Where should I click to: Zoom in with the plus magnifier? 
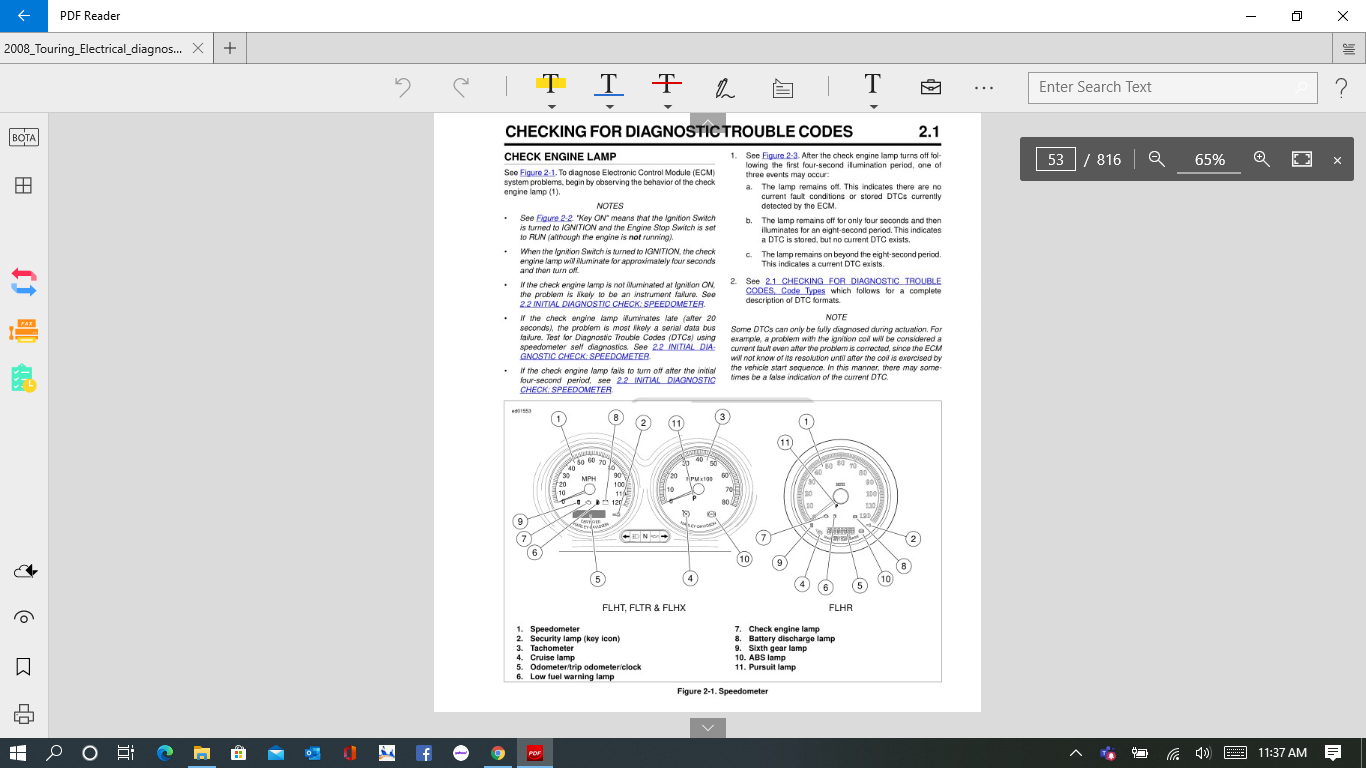click(1262, 159)
